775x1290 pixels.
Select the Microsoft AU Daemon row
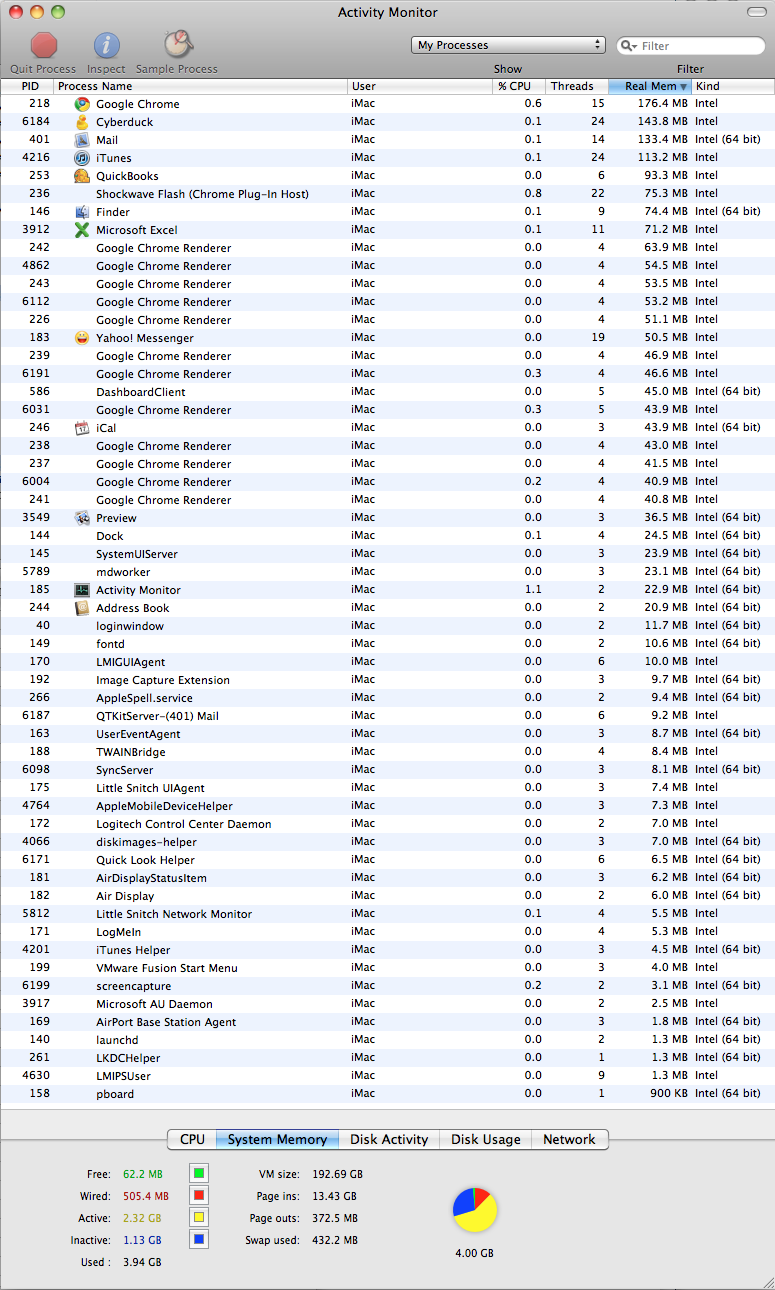pyautogui.click(x=387, y=1004)
